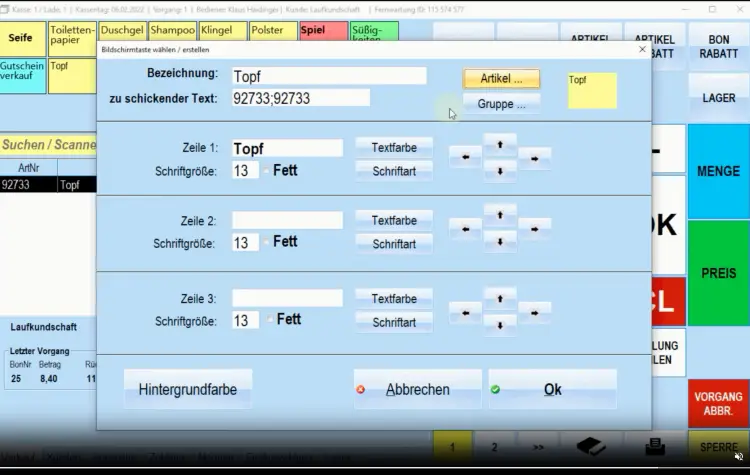Shift Zeile 2 text down arrow

500,242
